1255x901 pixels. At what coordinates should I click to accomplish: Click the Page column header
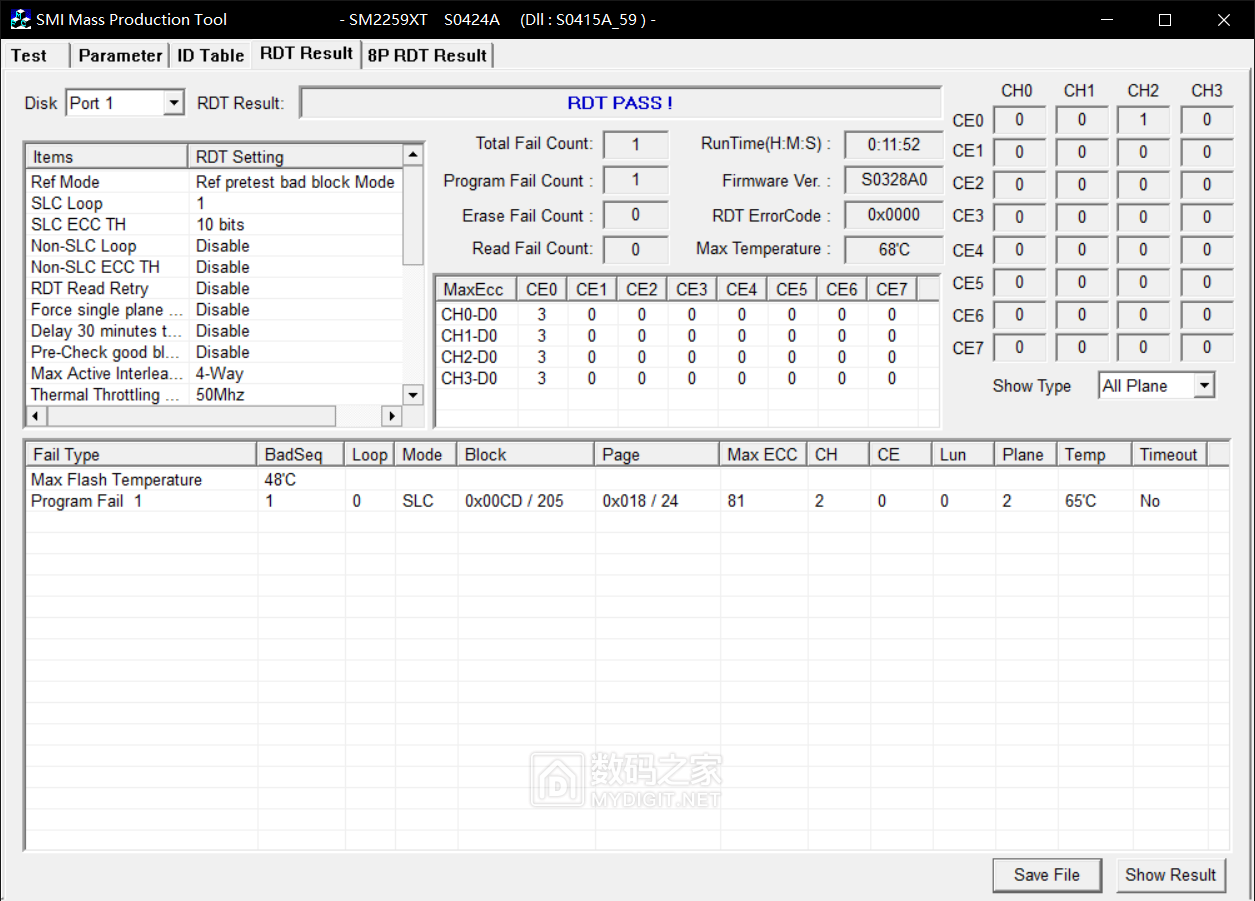click(x=657, y=455)
